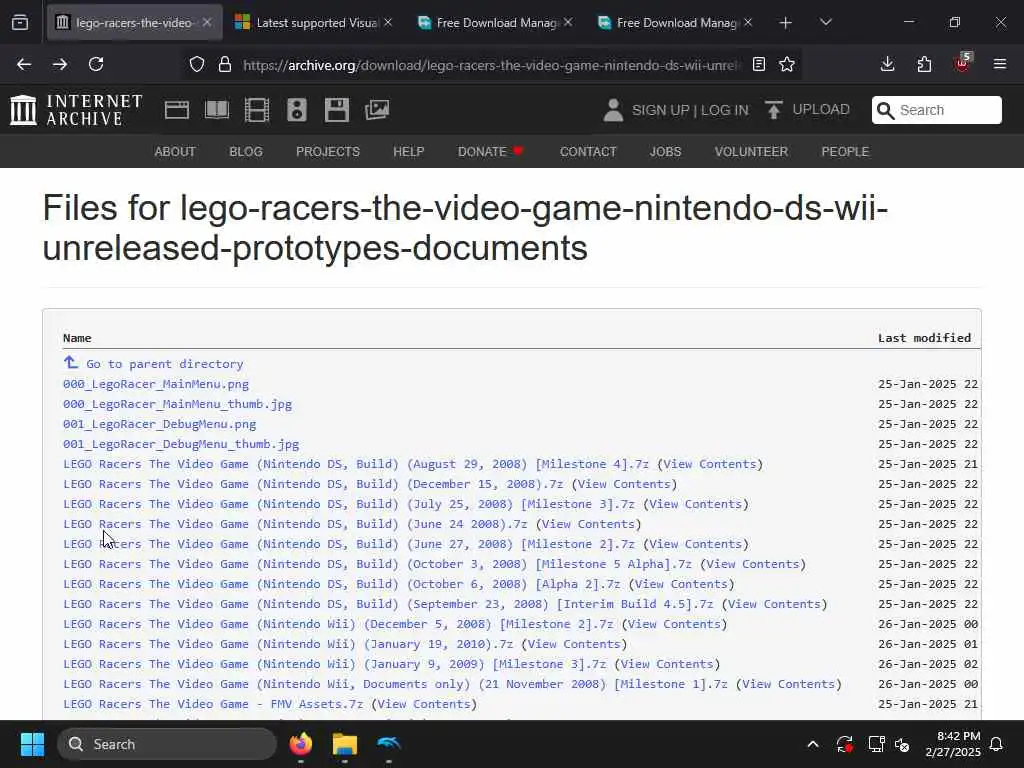Open File Explorer from the taskbar
This screenshot has width=1024, height=768.
344,744
